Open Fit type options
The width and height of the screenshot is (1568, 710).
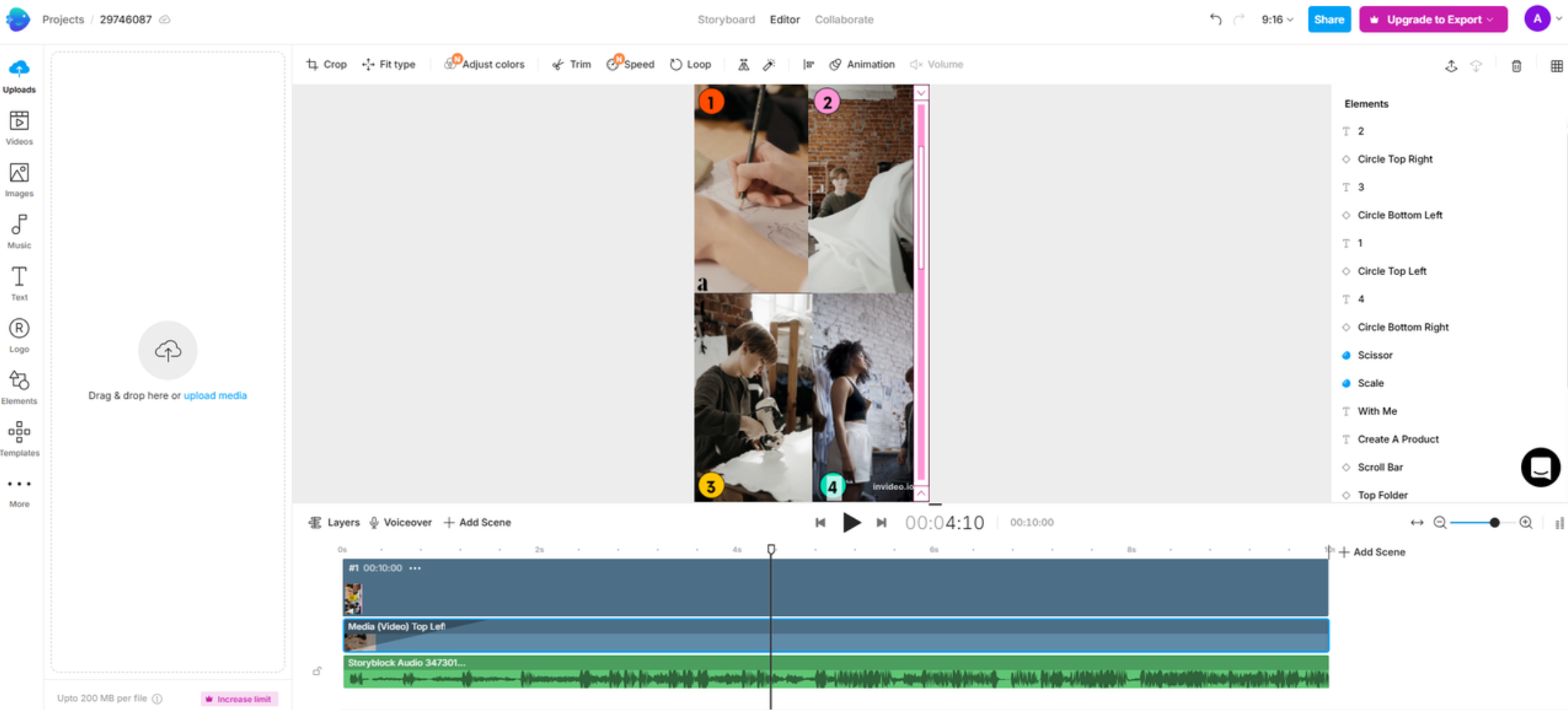388,65
